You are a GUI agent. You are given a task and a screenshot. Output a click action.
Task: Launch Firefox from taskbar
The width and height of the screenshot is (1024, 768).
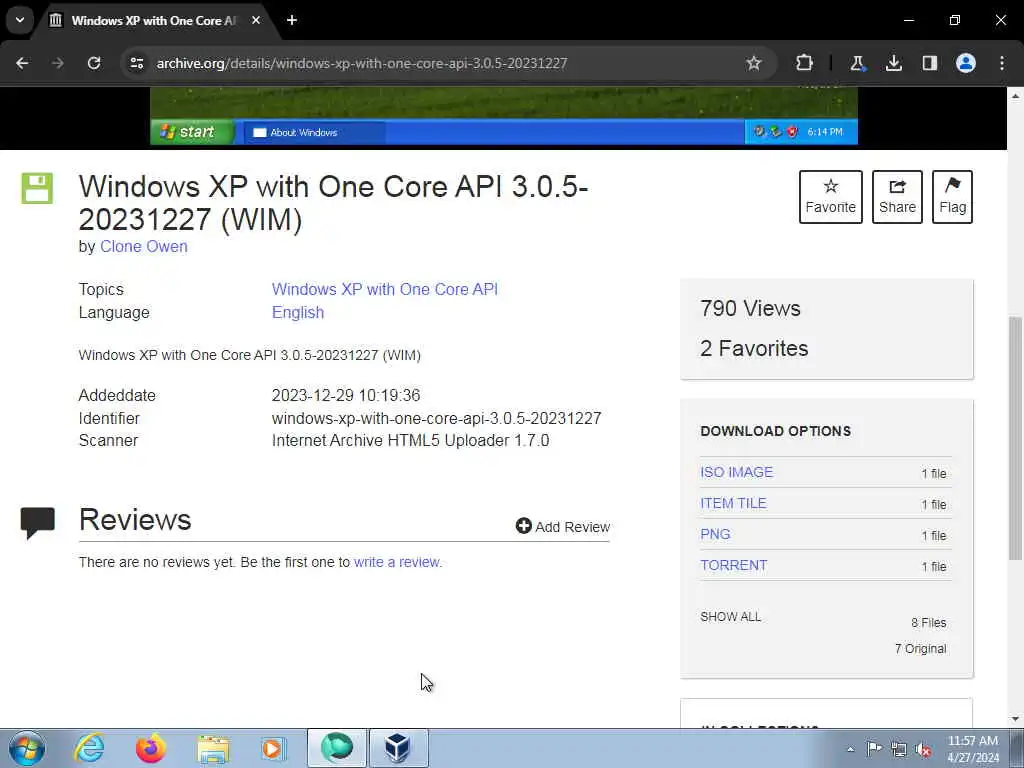pyautogui.click(x=151, y=748)
